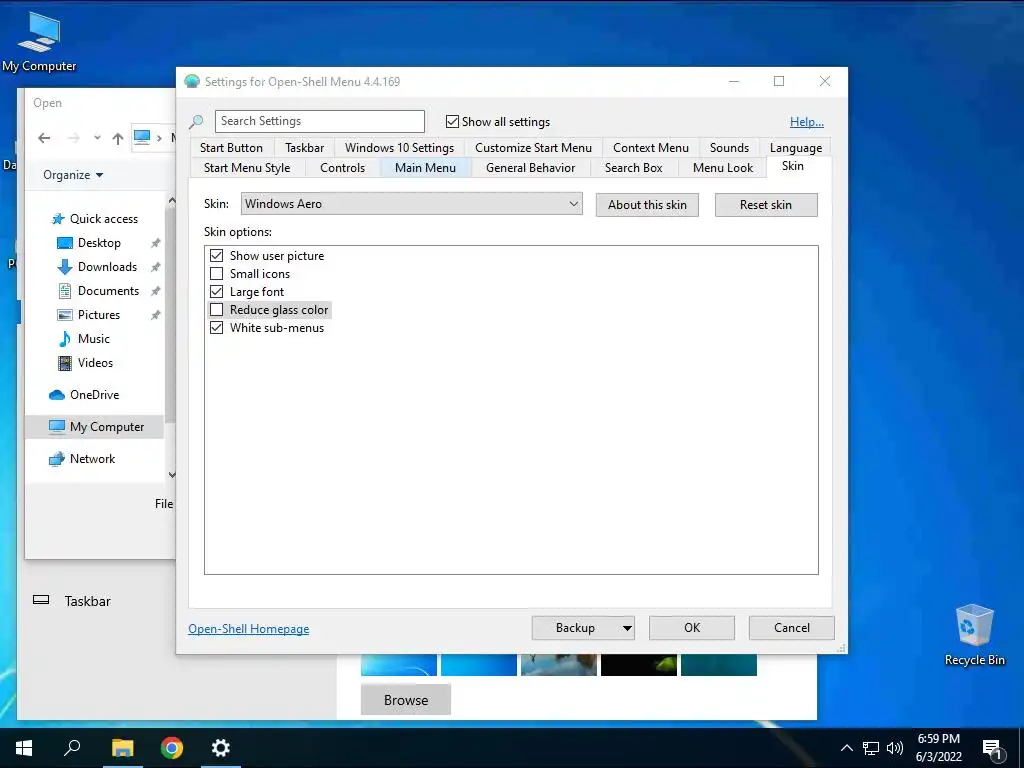The image size is (1024, 768).
Task: Click the search magnifier in Open-Shell settings
Action: tap(196, 121)
